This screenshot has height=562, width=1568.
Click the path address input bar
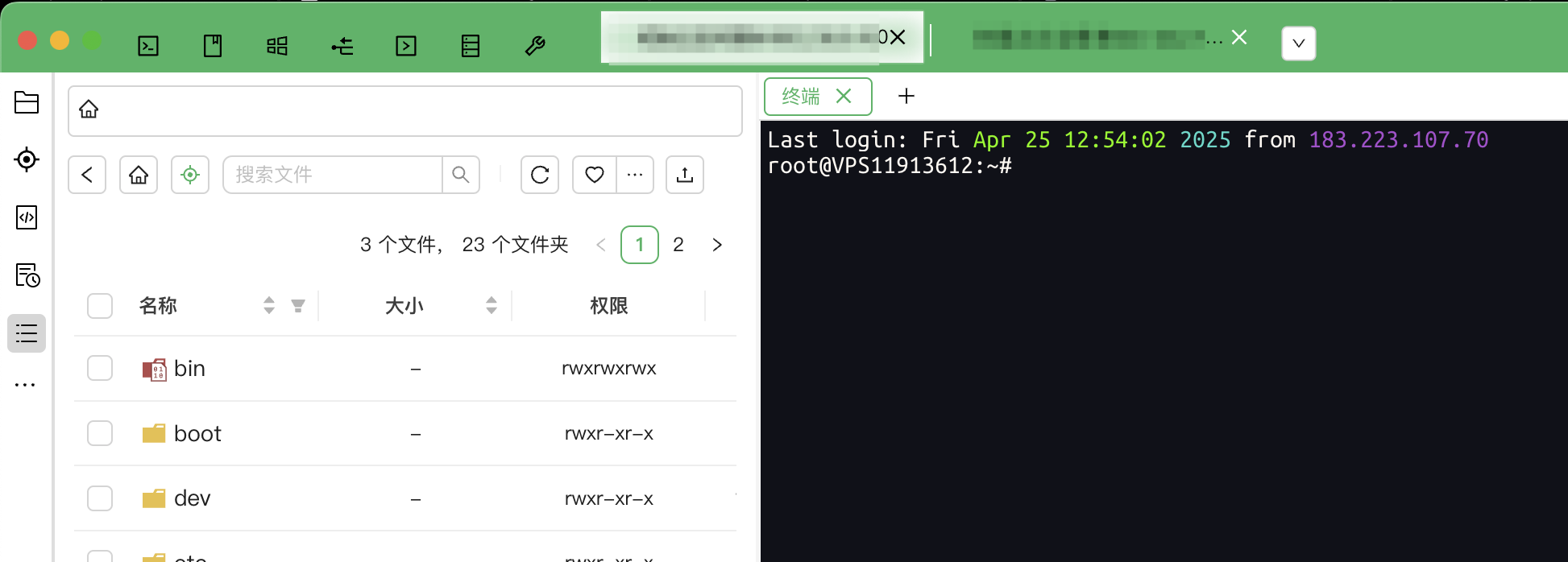point(405,111)
